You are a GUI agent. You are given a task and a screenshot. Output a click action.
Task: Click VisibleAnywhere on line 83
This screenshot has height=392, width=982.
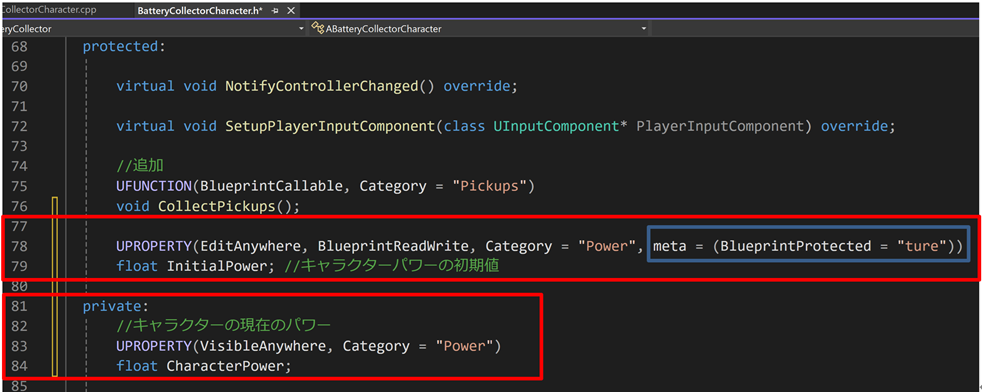pyautogui.click(x=263, y=346)
